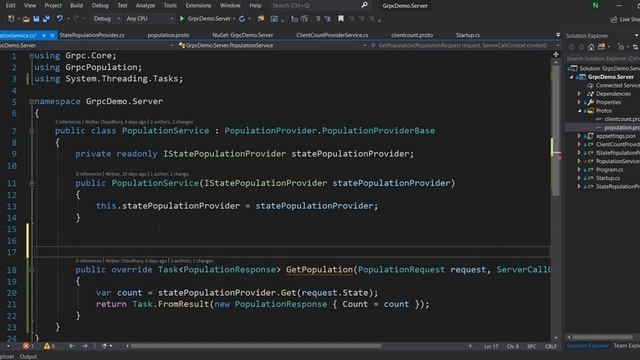Viewport: 640px width, 360px height.
Task: Open the Edit menu
Action: [x=11, y=5]
